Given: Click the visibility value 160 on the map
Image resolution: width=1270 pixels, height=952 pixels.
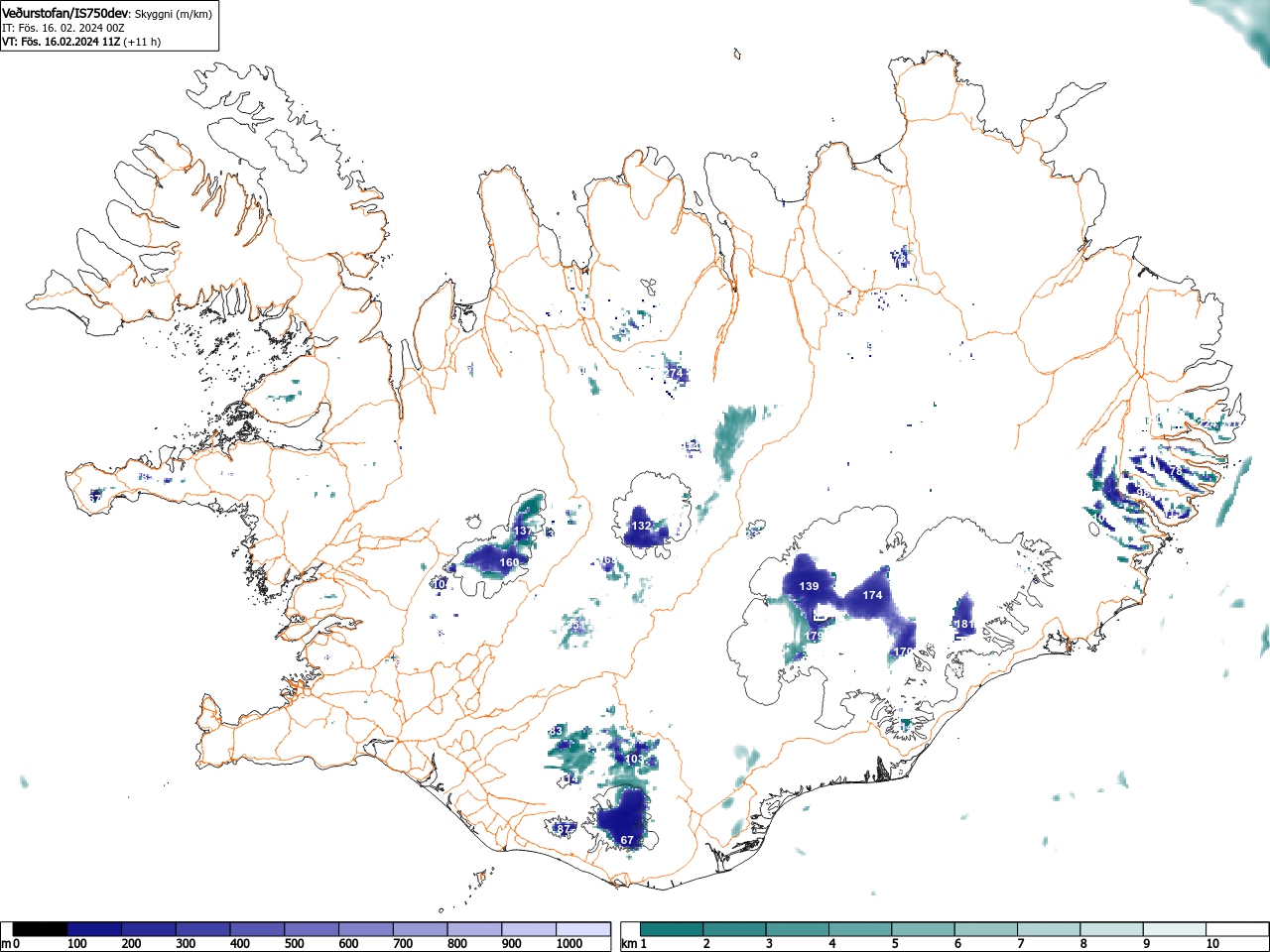Looking at the screenshot, I should [x=509, y=562].
